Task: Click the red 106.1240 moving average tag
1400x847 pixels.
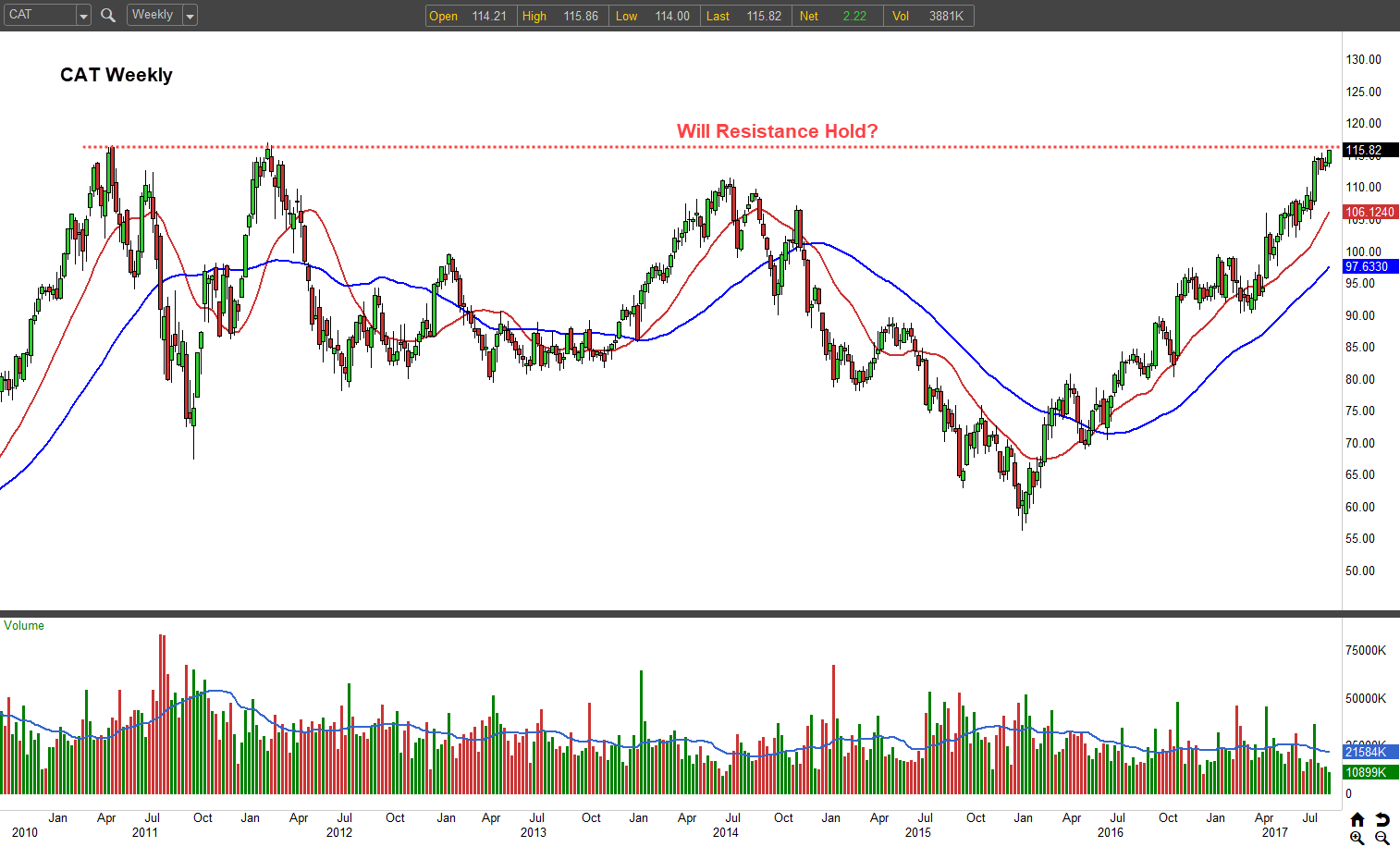Action: click(x=1370, y=212)
